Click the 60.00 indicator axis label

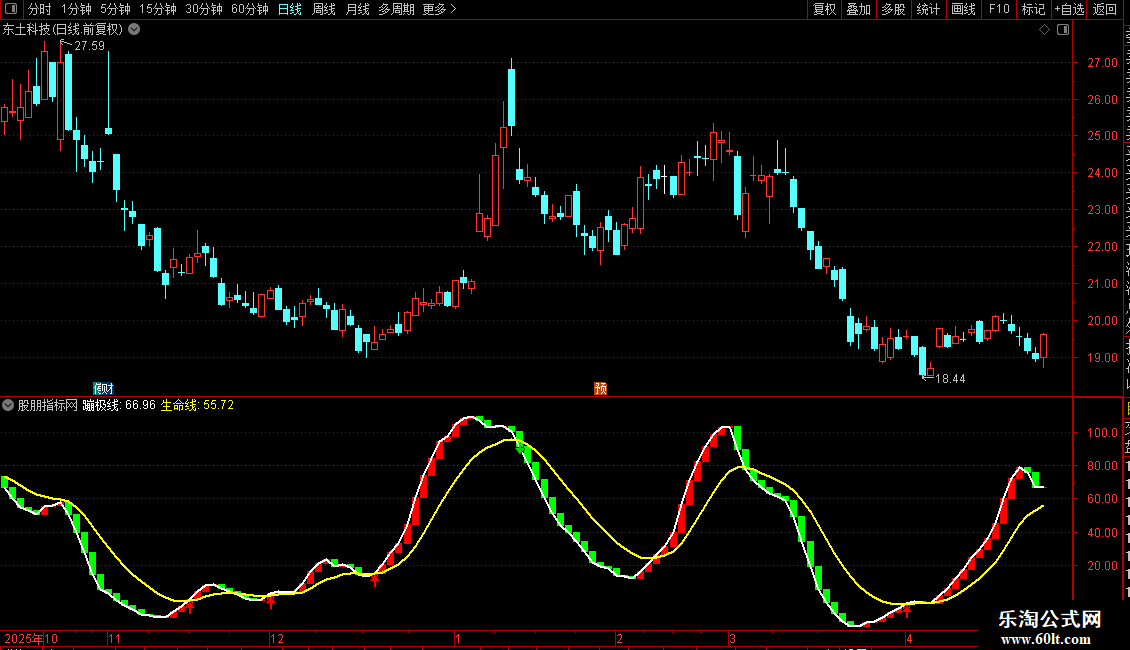click(x=1103, y=499)
